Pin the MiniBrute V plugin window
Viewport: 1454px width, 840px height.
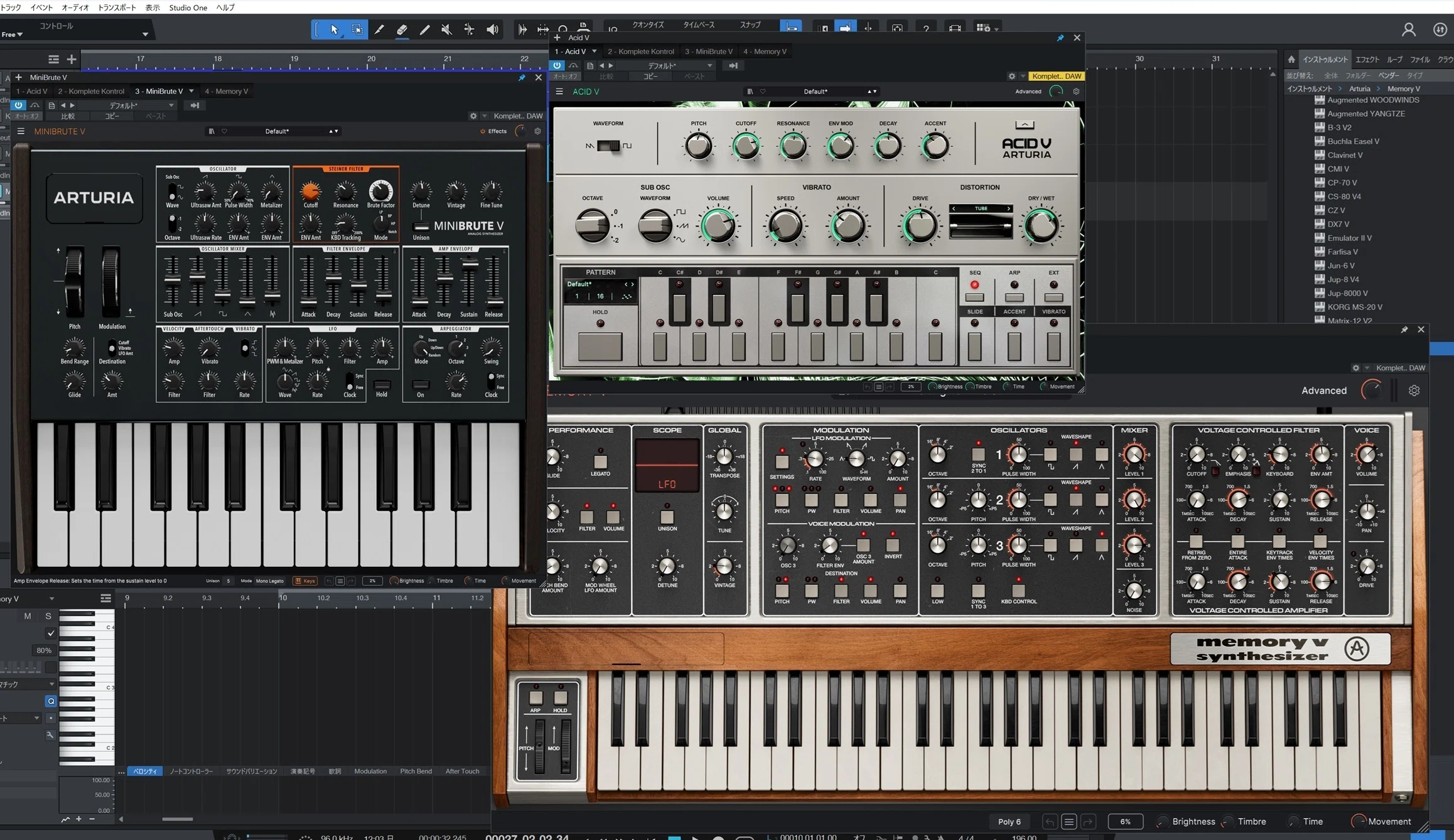coord(522,77)
